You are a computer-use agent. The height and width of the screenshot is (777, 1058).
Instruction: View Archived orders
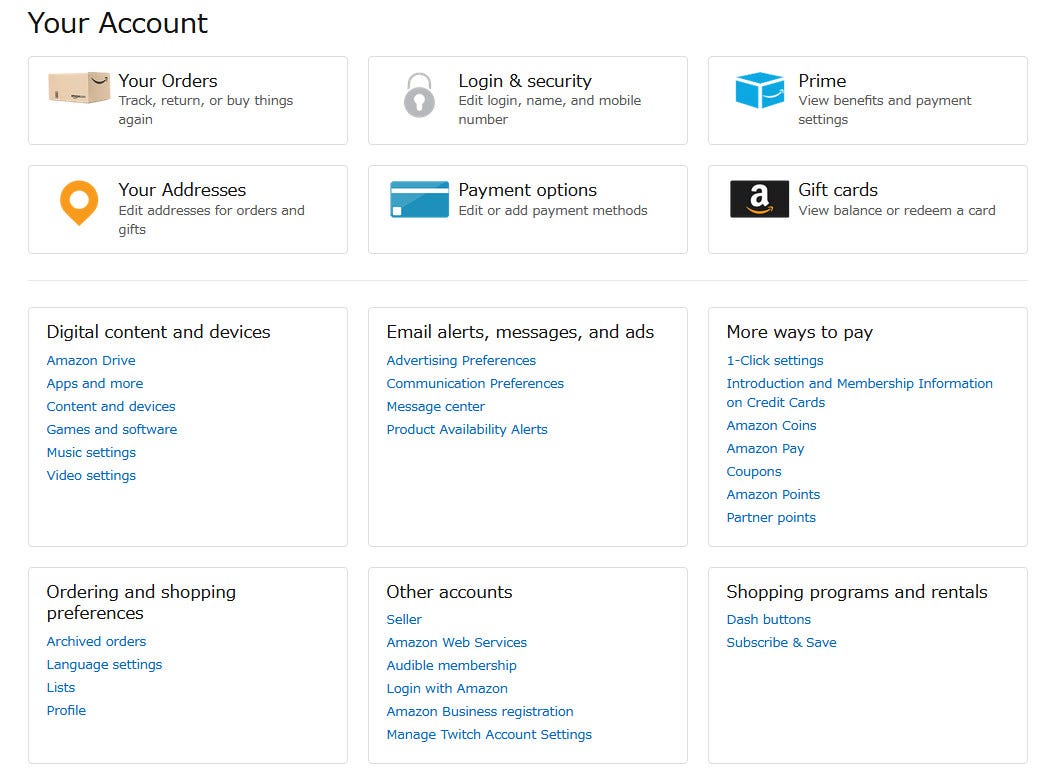tap(96, 641)
